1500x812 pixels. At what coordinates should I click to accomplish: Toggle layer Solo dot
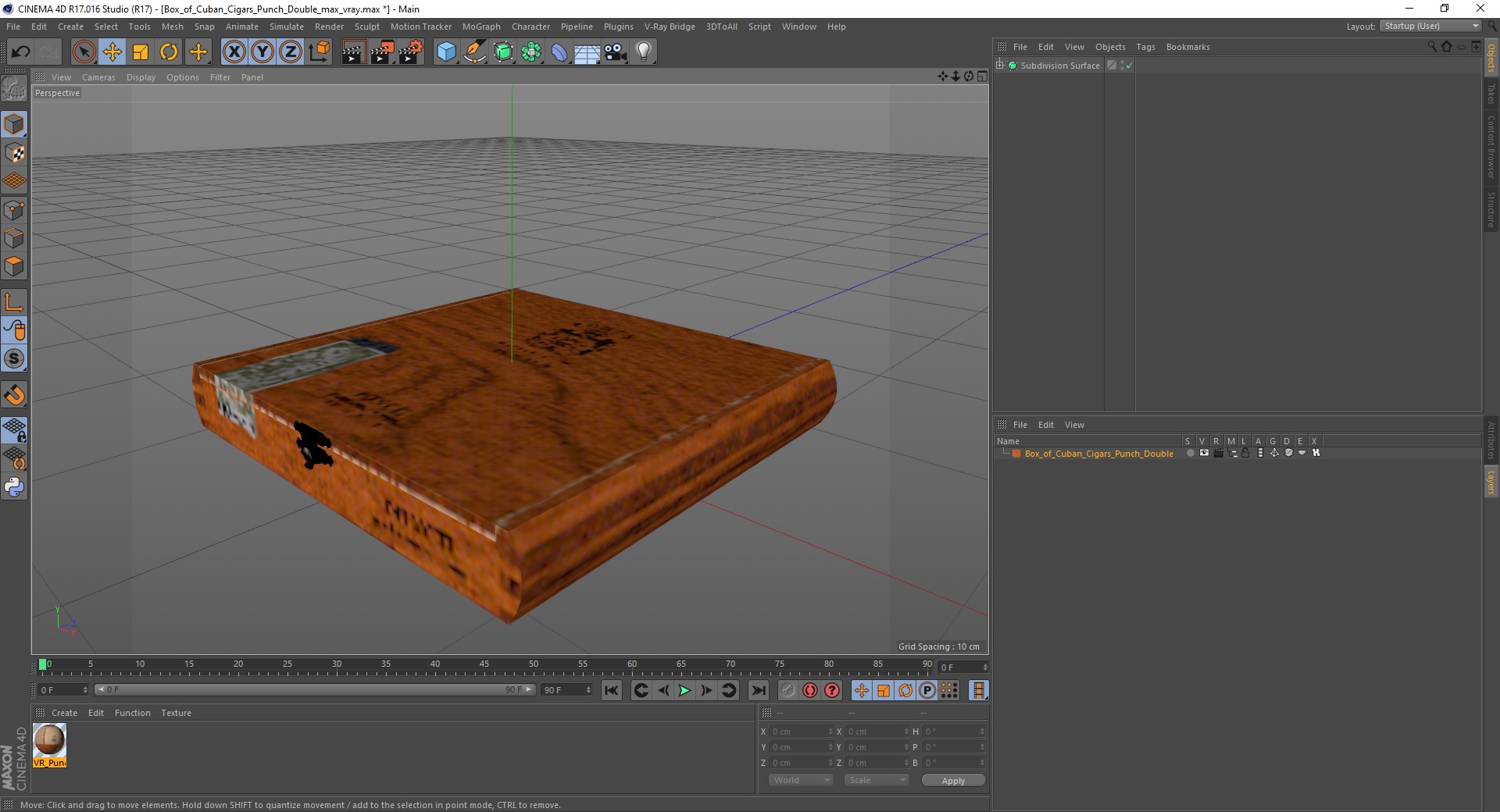(x=1190, y=453)
